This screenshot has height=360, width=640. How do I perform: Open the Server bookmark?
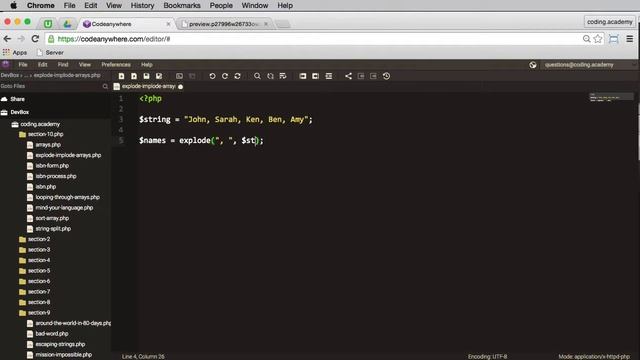(50, 53)
